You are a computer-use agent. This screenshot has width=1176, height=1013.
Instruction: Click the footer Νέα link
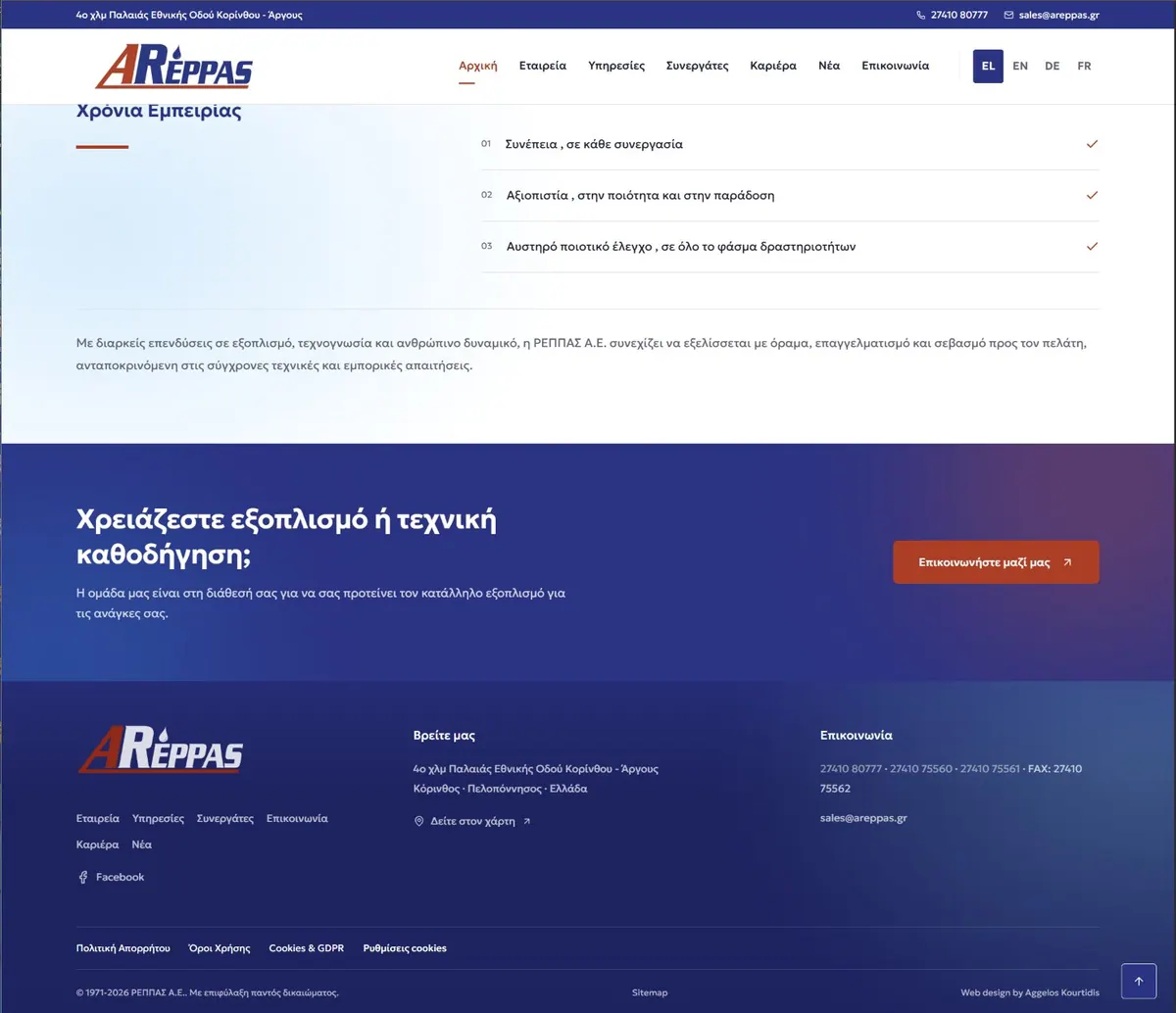(142, 844)
